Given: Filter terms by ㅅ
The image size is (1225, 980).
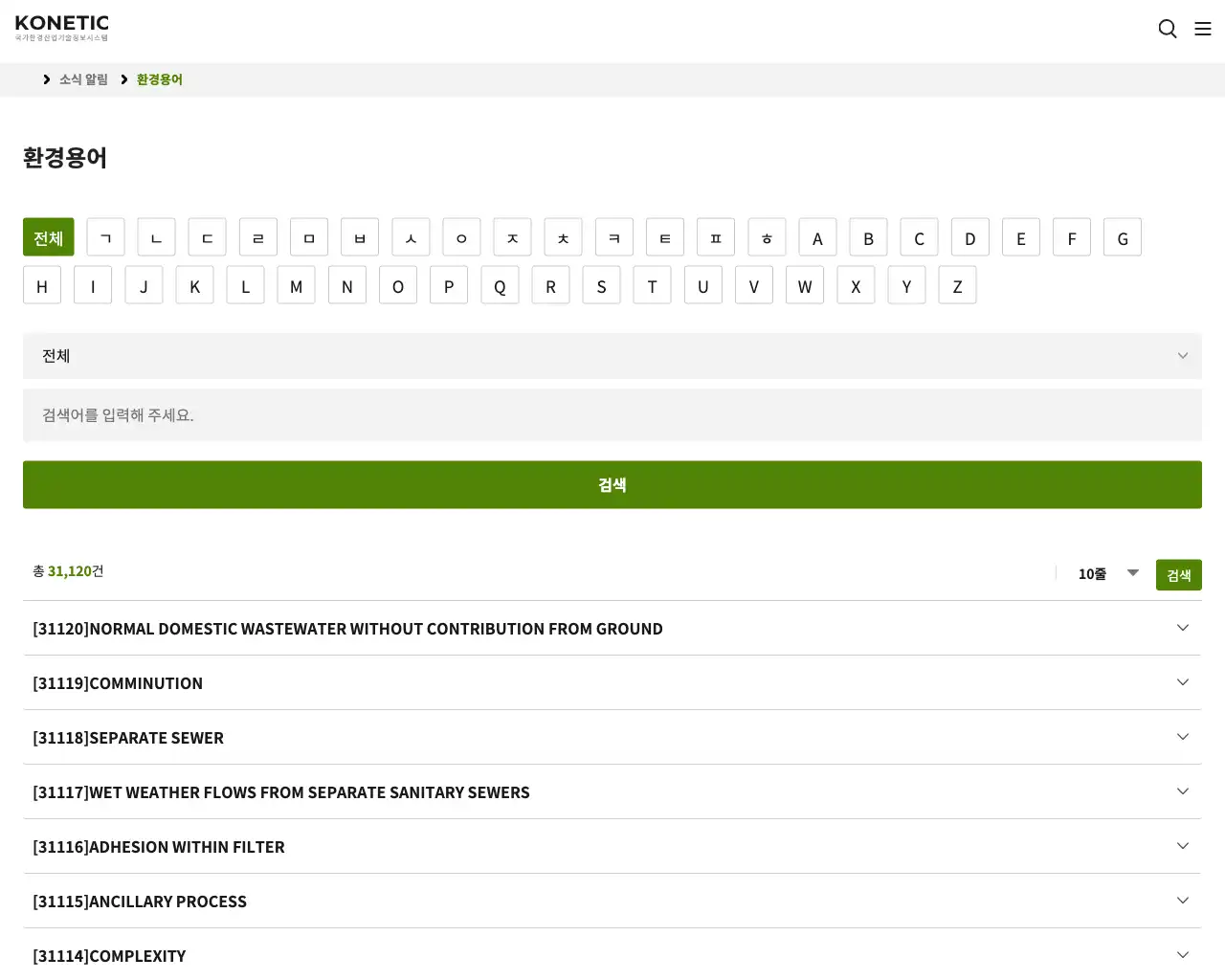Looking at the screenshot, I should (x=411, y=237).
